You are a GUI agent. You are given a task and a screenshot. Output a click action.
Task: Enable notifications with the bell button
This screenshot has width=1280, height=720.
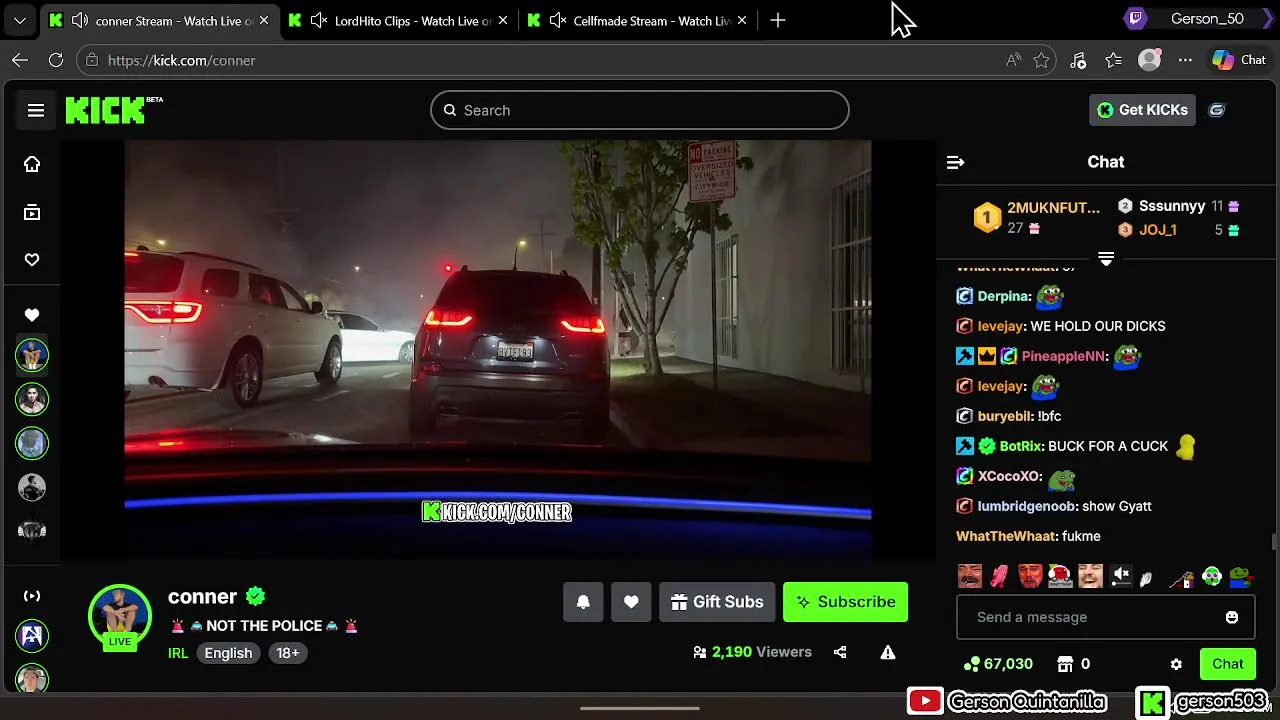pyautogui.click(x=583, y=602)
